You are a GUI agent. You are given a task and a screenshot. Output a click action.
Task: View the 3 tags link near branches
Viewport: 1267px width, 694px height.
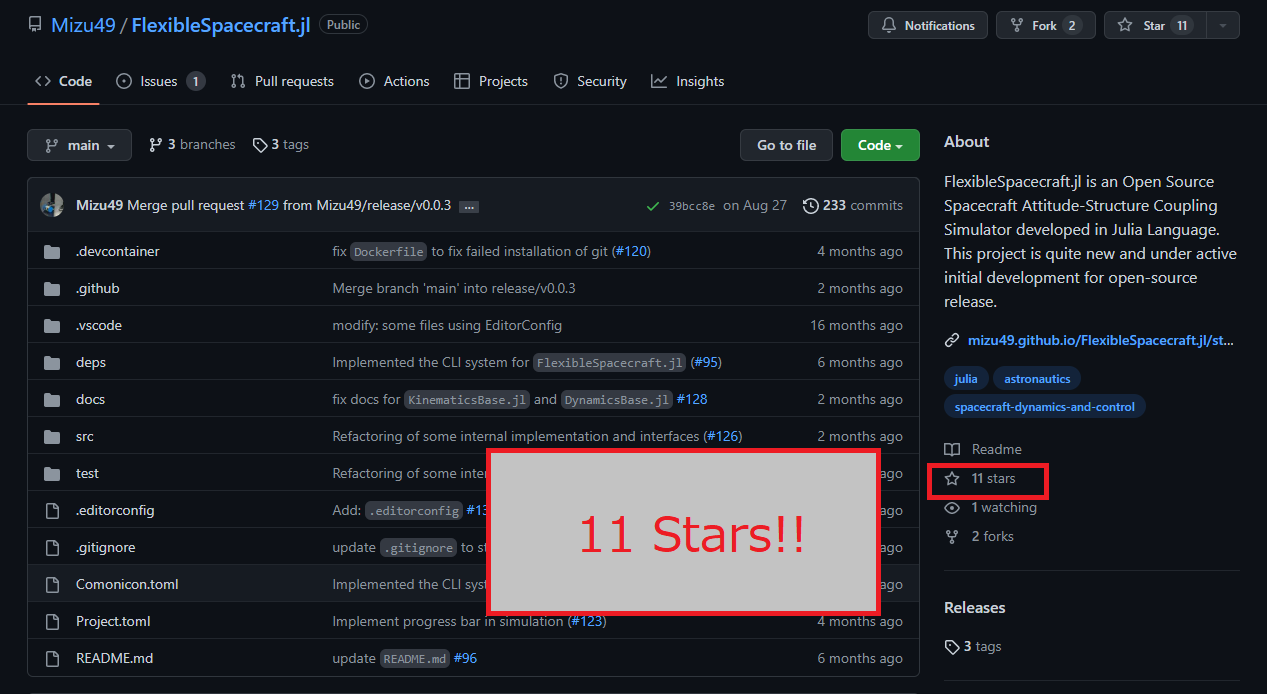tap(281, 144)
